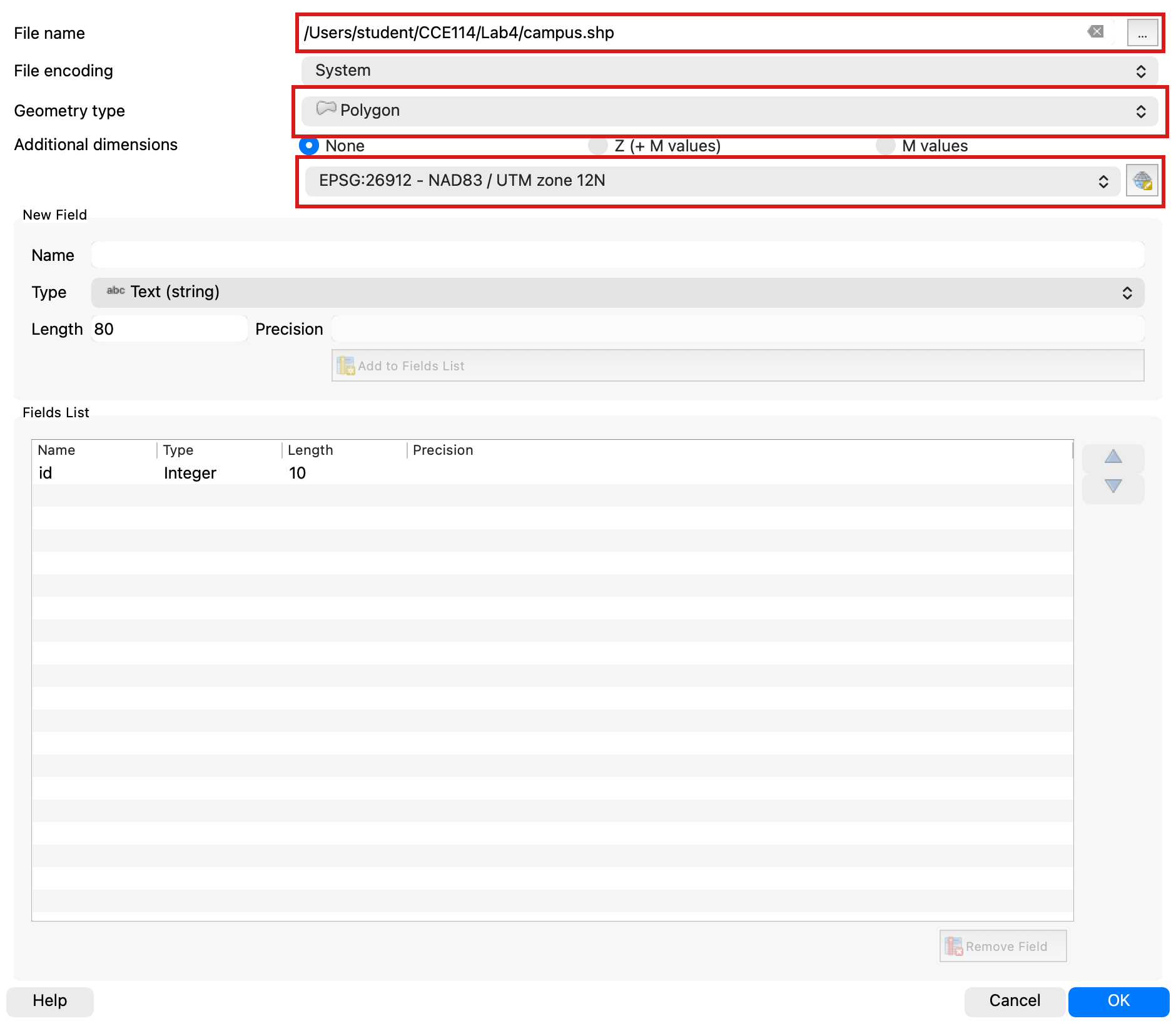This screenshot has width=1176, height=1026.
Task: Click the Length field showing 80
Action: pos(170,329)
